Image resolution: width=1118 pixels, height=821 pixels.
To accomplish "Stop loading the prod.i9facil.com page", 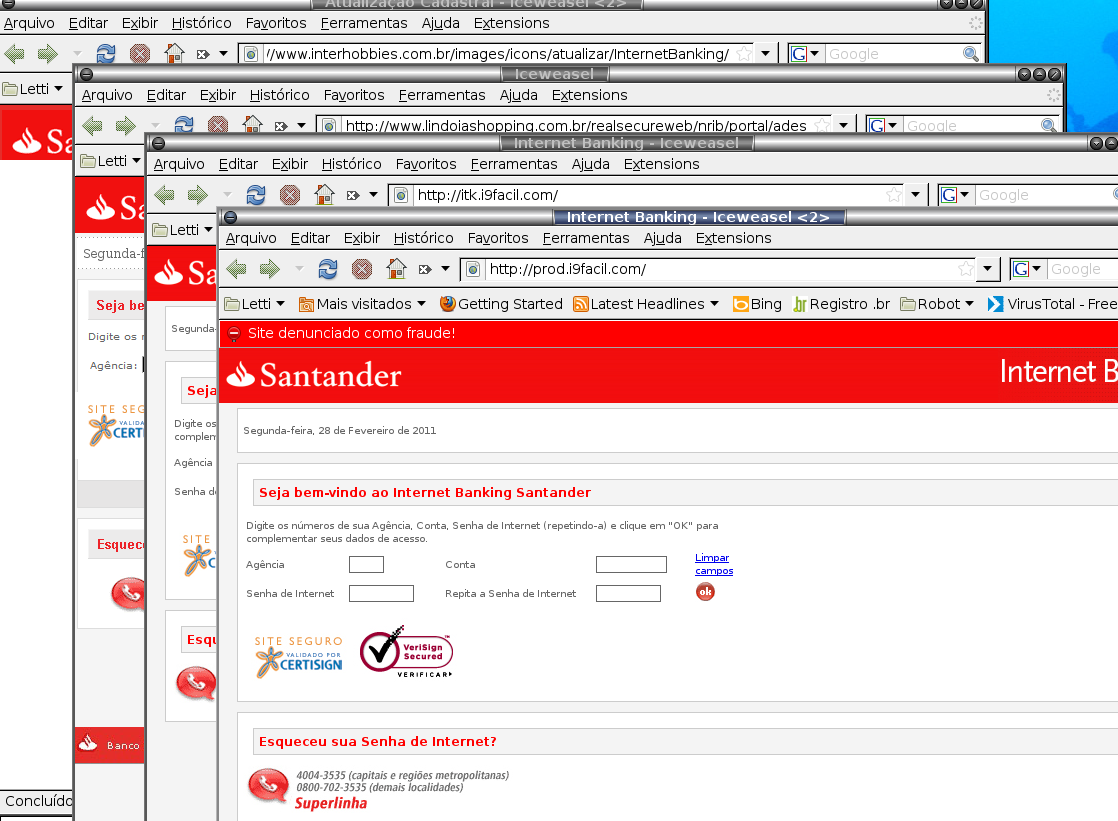I will 361,269.
